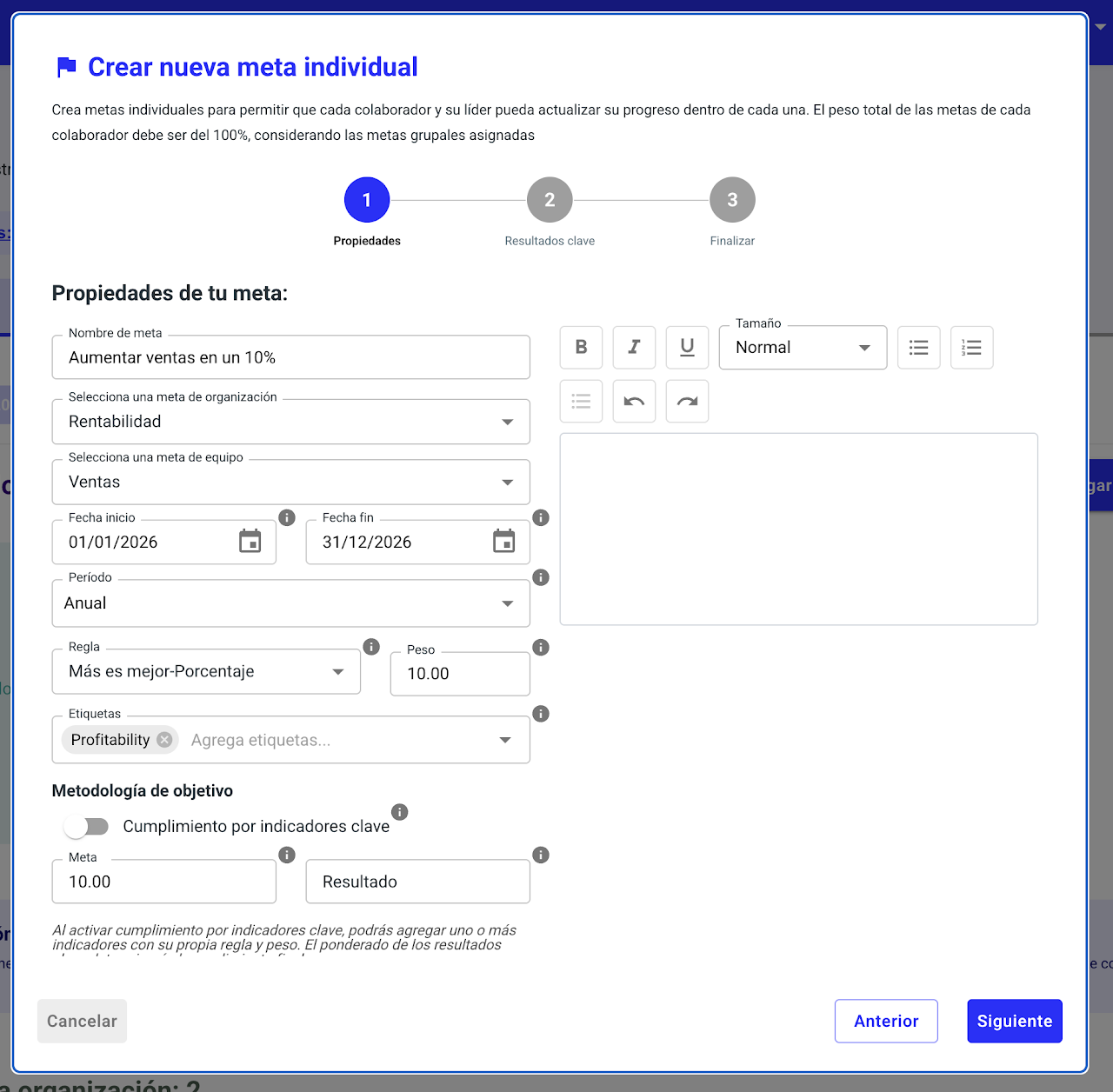
Task: Enable Cumplimiento por indicadores clave switch
Action: 86,827
